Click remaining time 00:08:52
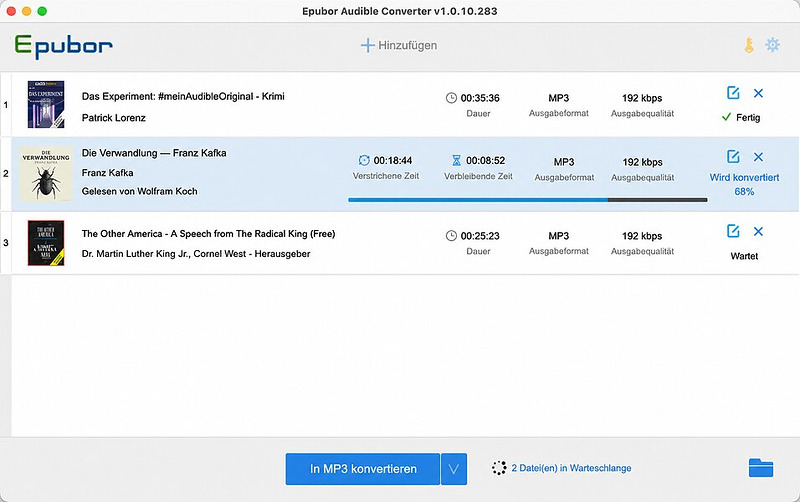The height and width of the screenshot is (502, 800). pos(486,161)
